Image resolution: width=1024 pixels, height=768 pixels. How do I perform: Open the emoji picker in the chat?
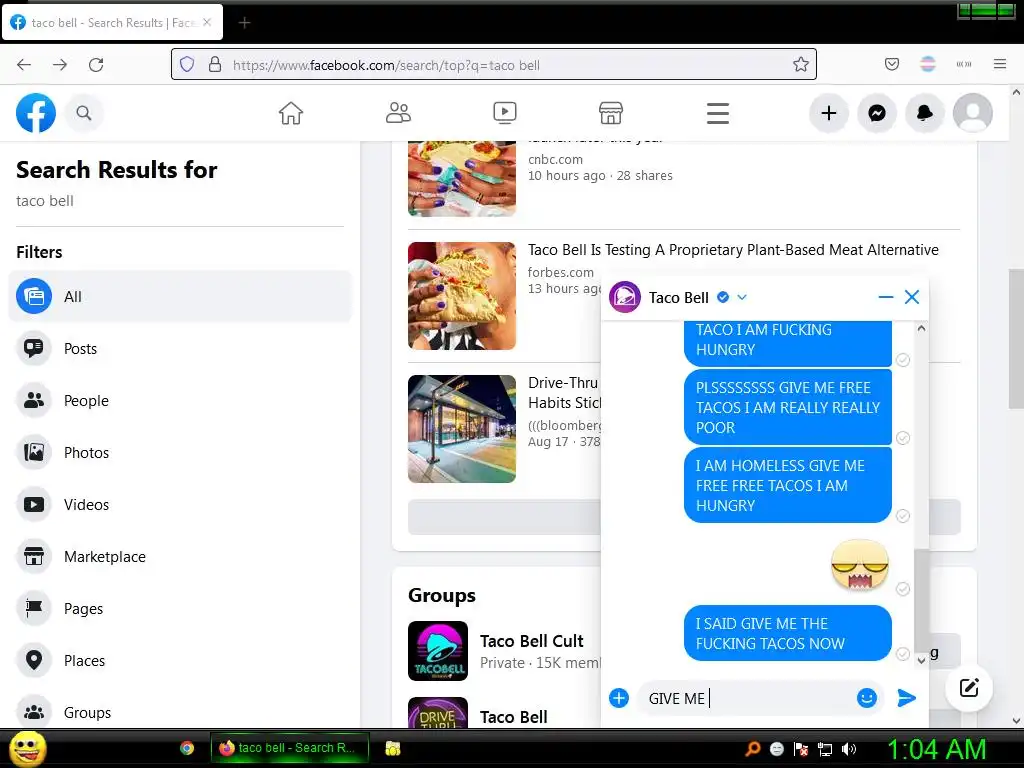867,698
